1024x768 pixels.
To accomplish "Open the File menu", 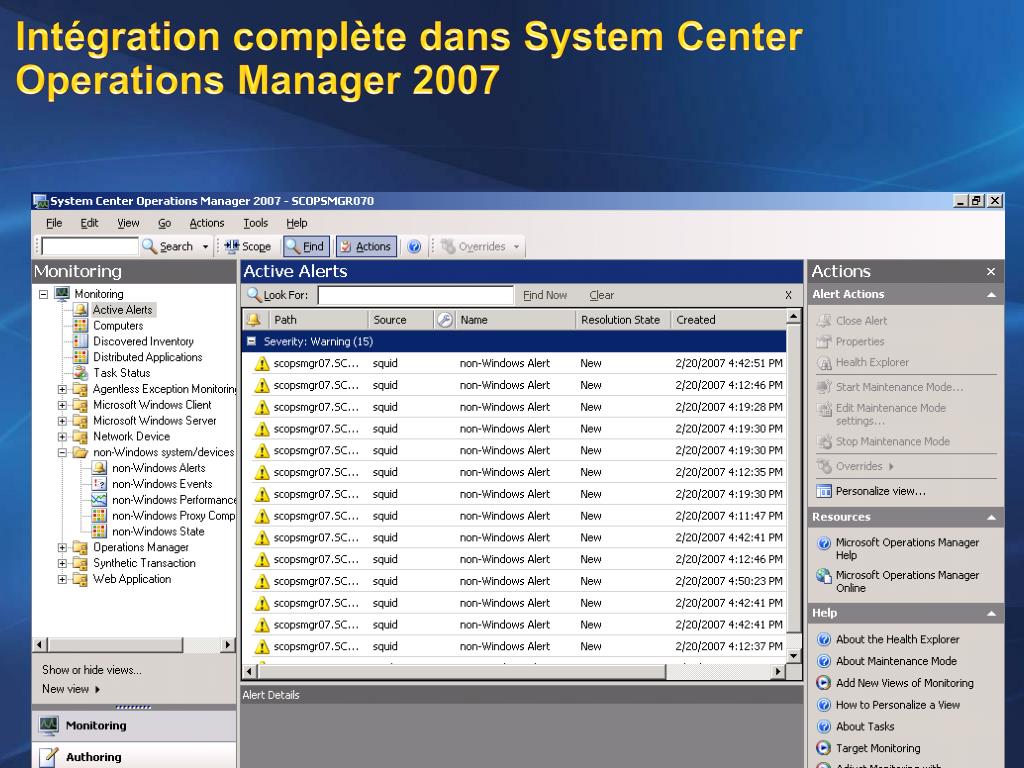I will [x=54, y=223].
